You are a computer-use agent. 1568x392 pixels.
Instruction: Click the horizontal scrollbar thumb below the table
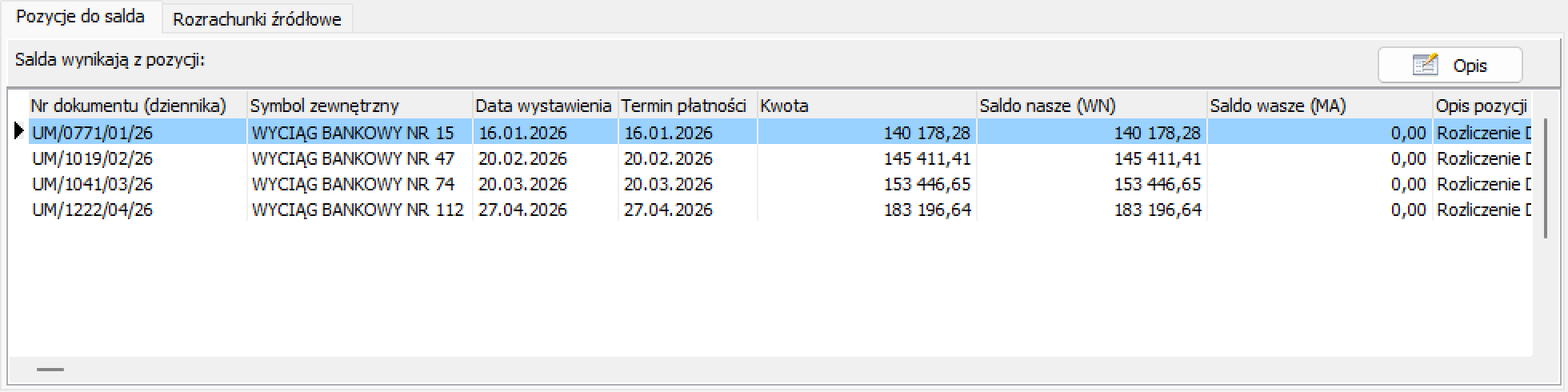point(50,370)
